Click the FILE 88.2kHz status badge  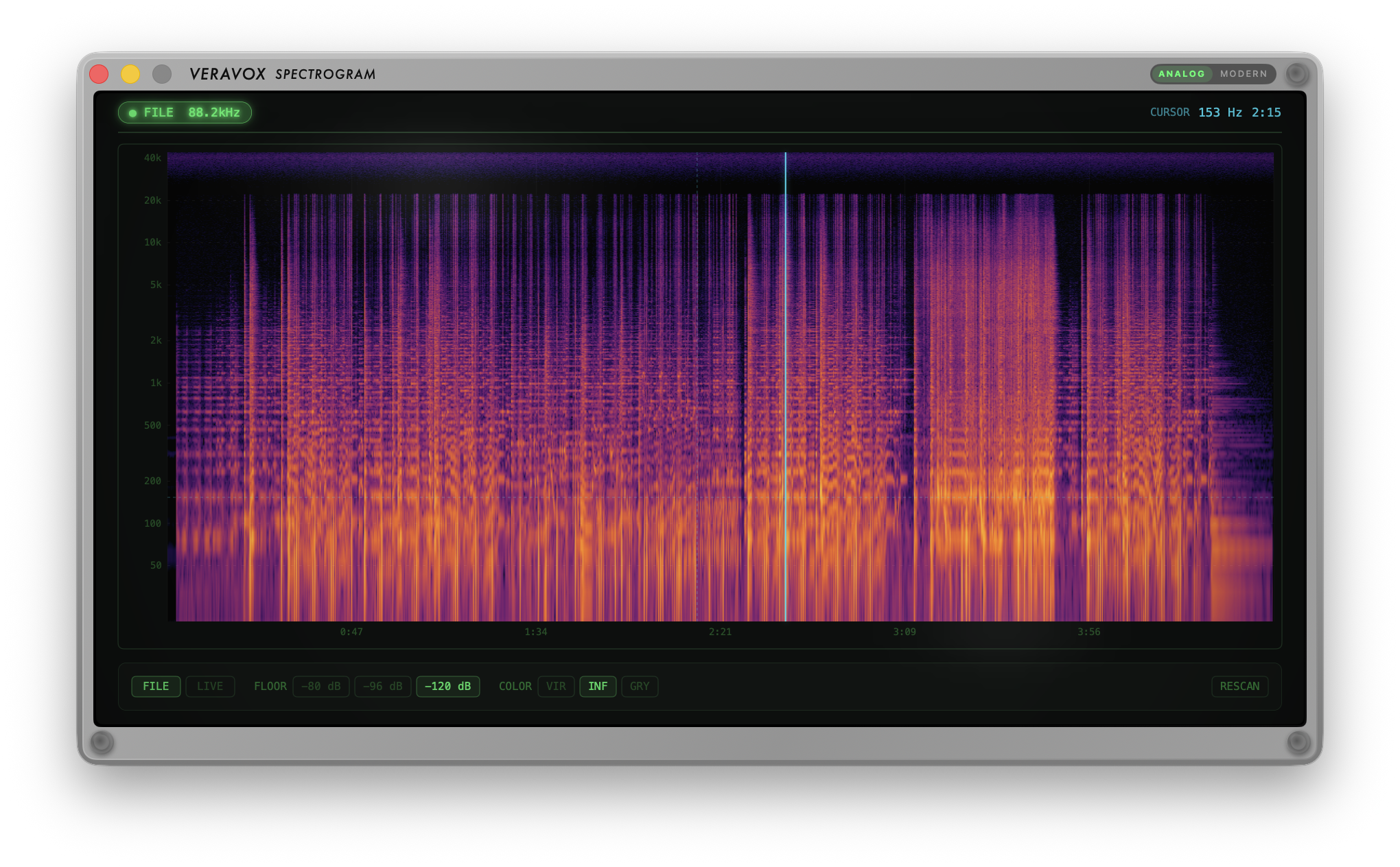(185, 112)
